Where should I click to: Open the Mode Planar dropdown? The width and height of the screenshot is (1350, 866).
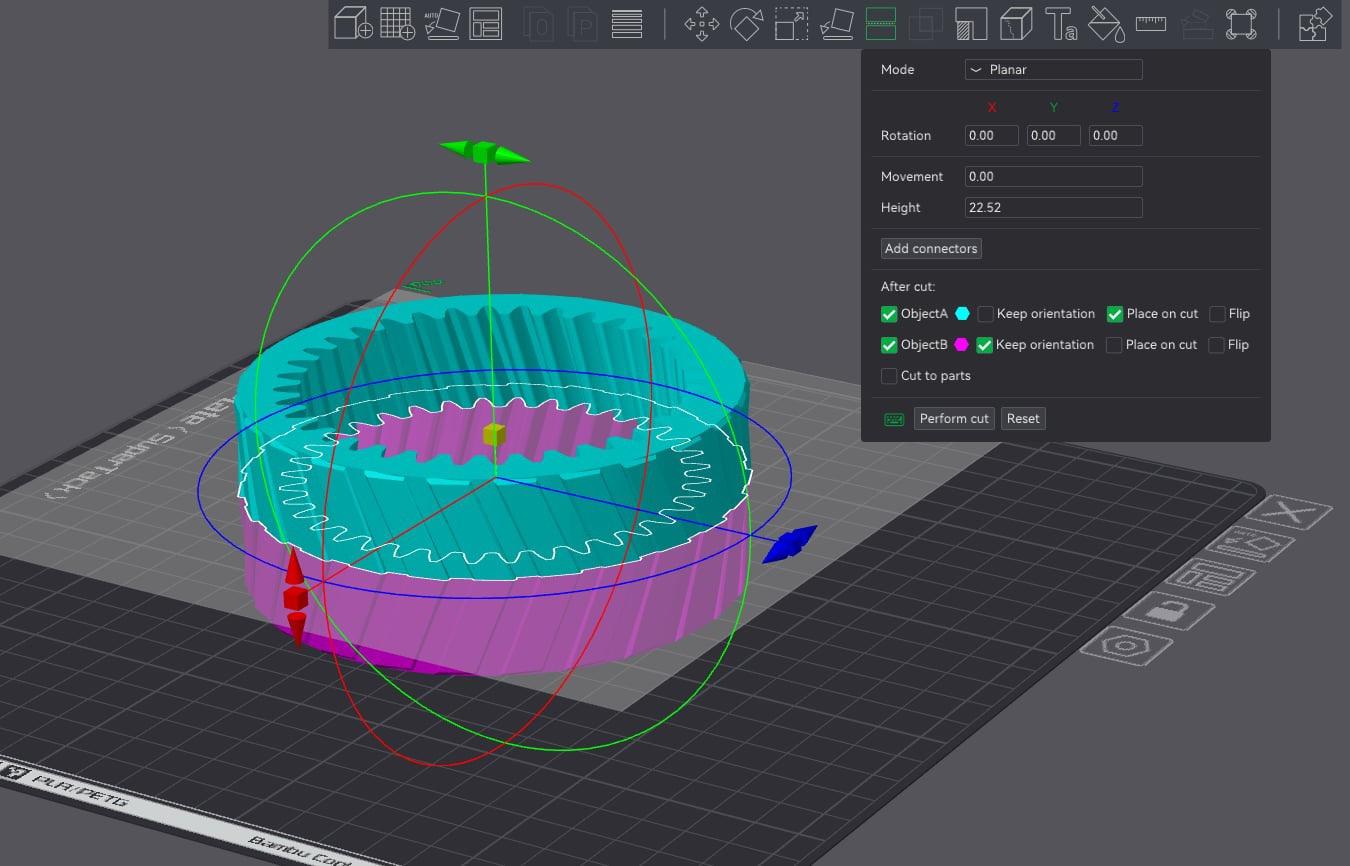point(1053,70)
